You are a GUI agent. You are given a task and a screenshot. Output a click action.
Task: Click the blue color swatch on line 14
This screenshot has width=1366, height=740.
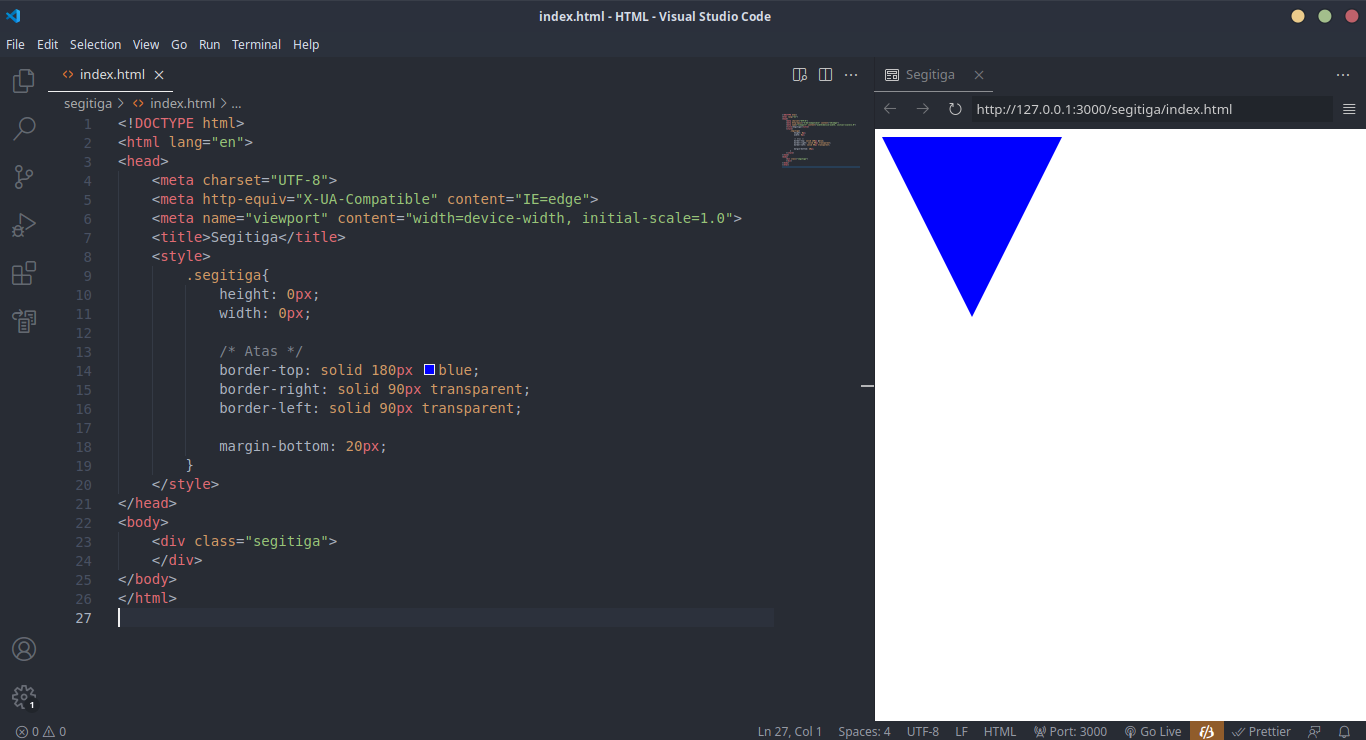pos(429,370)
